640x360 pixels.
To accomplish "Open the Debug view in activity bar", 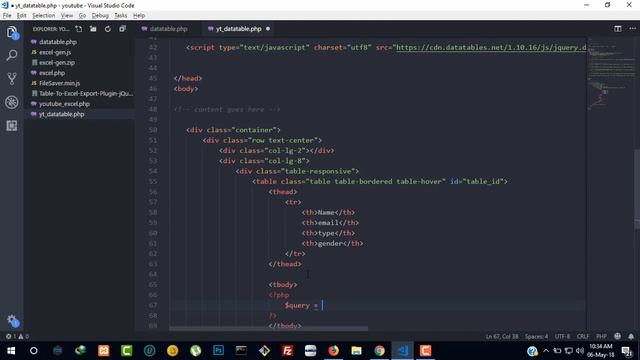I will [12, 102].
